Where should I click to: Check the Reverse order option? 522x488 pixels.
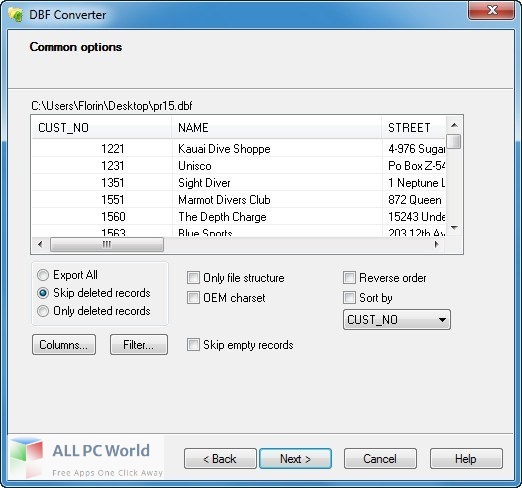pyautogui.click(x=349, y=277)
